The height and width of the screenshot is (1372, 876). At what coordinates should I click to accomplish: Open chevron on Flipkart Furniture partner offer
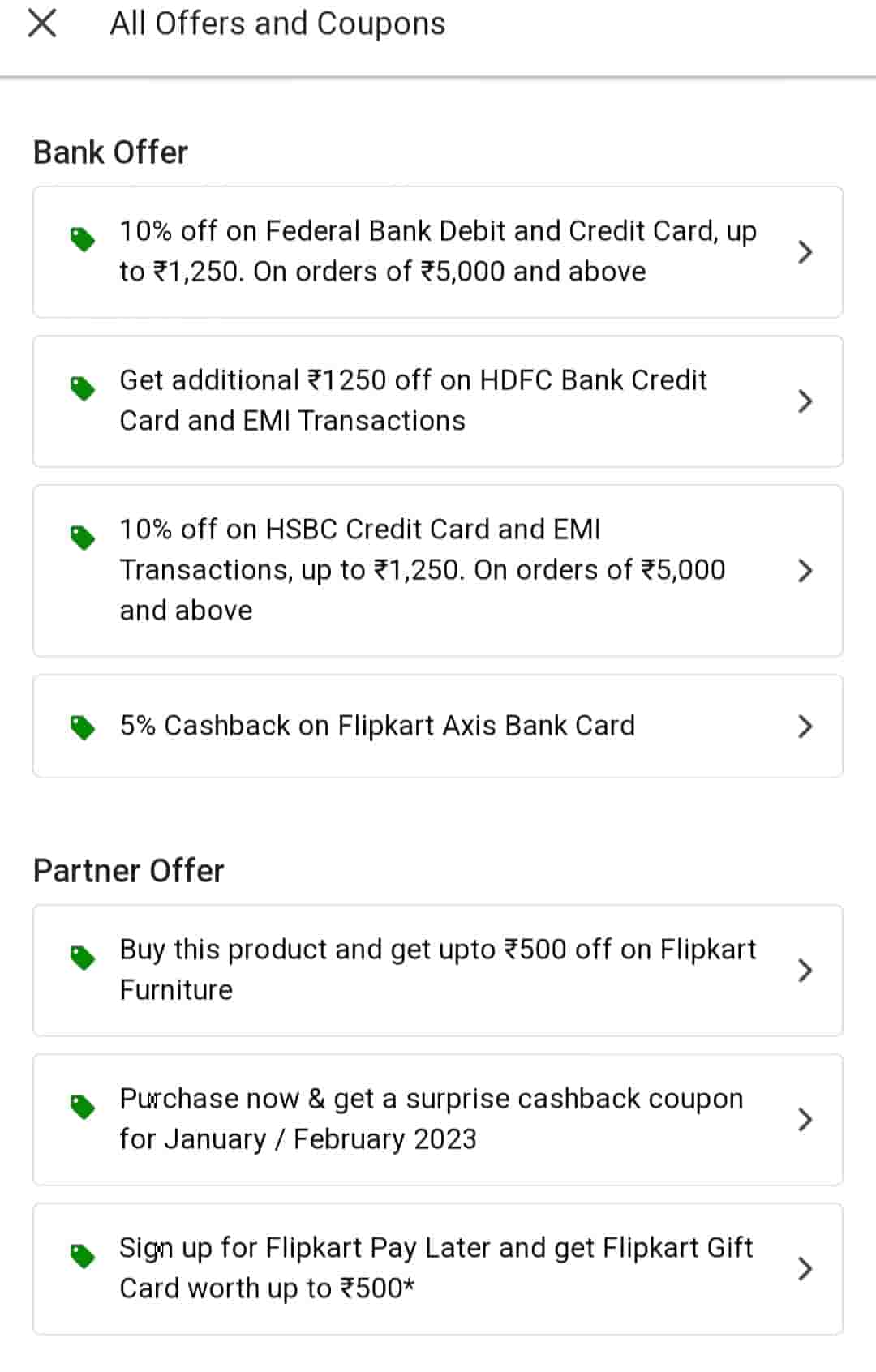click(x=805, y=971)
